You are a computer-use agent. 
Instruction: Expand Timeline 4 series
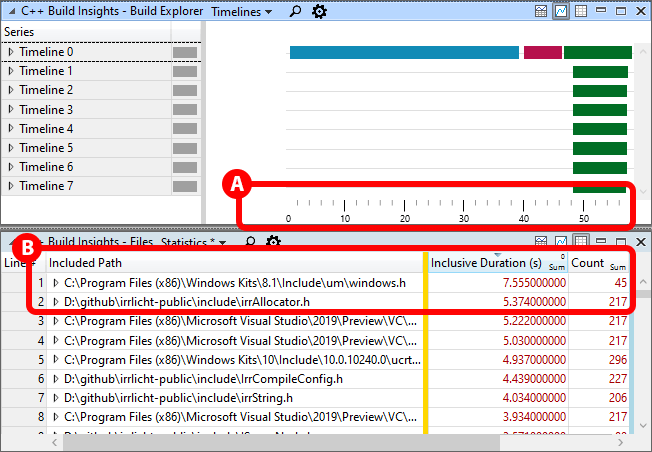(x=11, y=128)
